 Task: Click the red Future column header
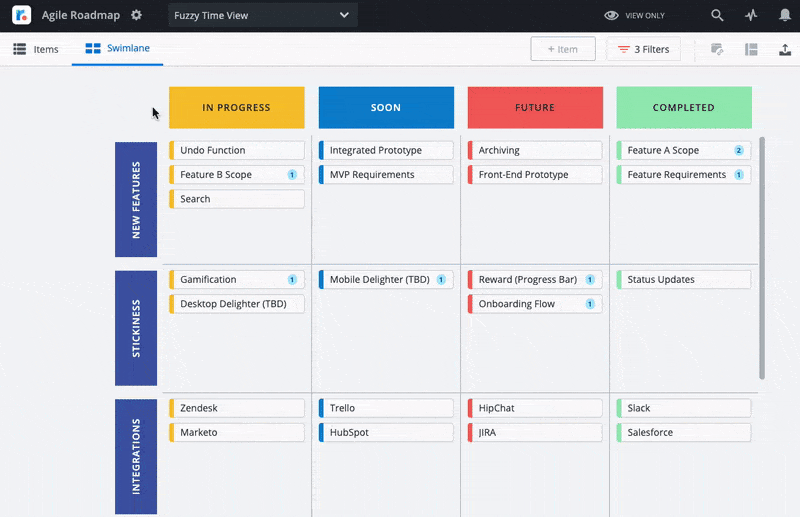tap(535, 107)
